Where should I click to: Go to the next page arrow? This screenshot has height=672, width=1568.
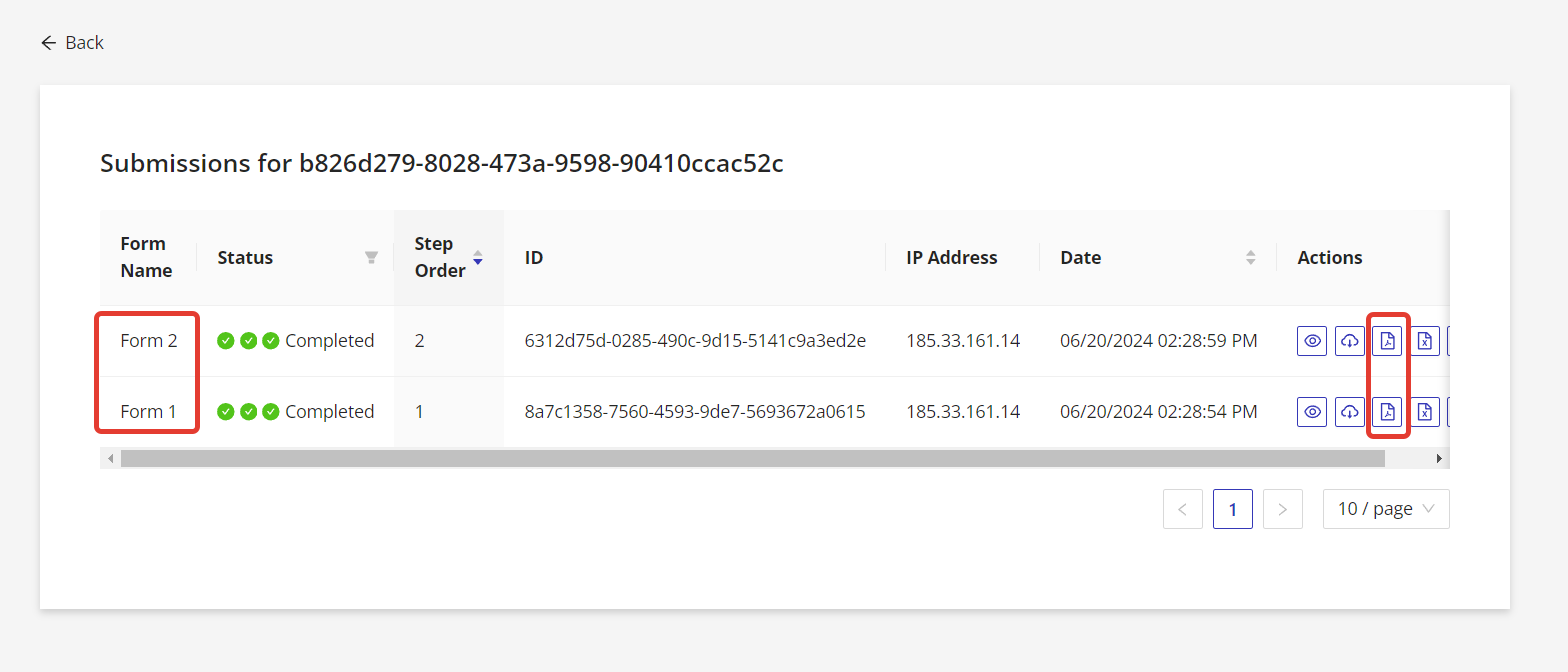coord(1282,509)
